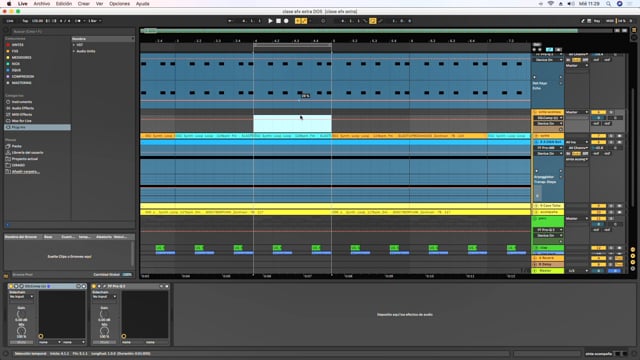Arm the Arrangement Record button
This screenshot has height=360, width=640.
tap(286, 21)
